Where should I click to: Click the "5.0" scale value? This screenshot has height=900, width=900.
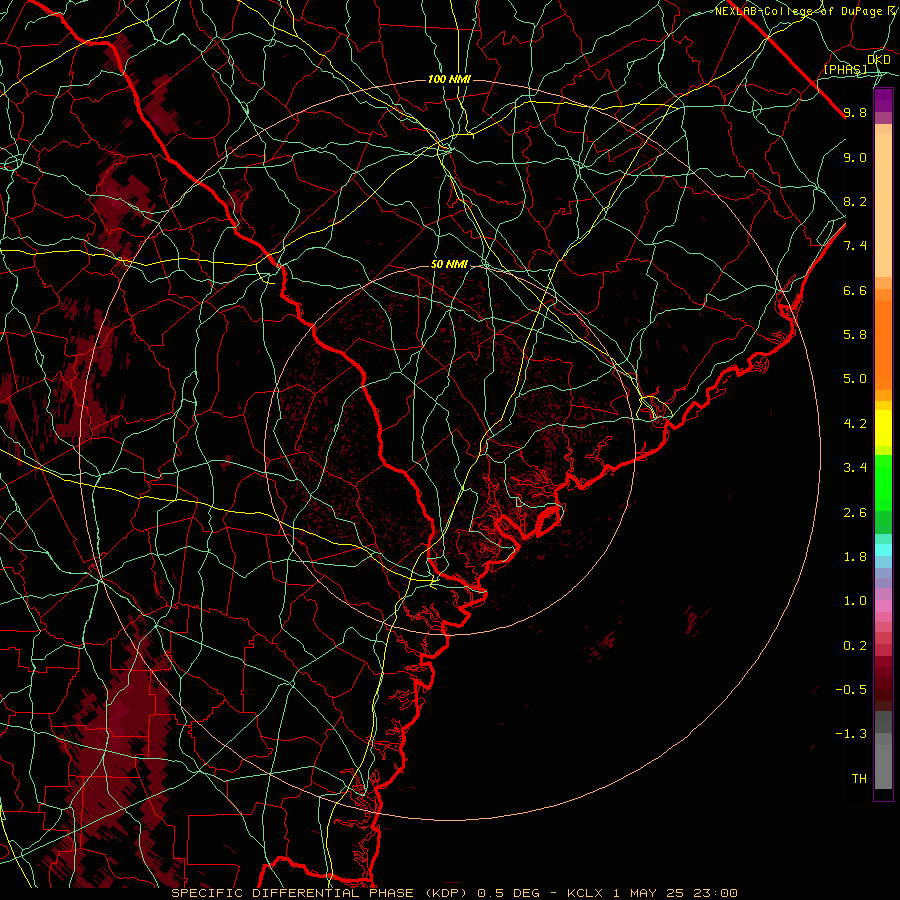[855, 379]
